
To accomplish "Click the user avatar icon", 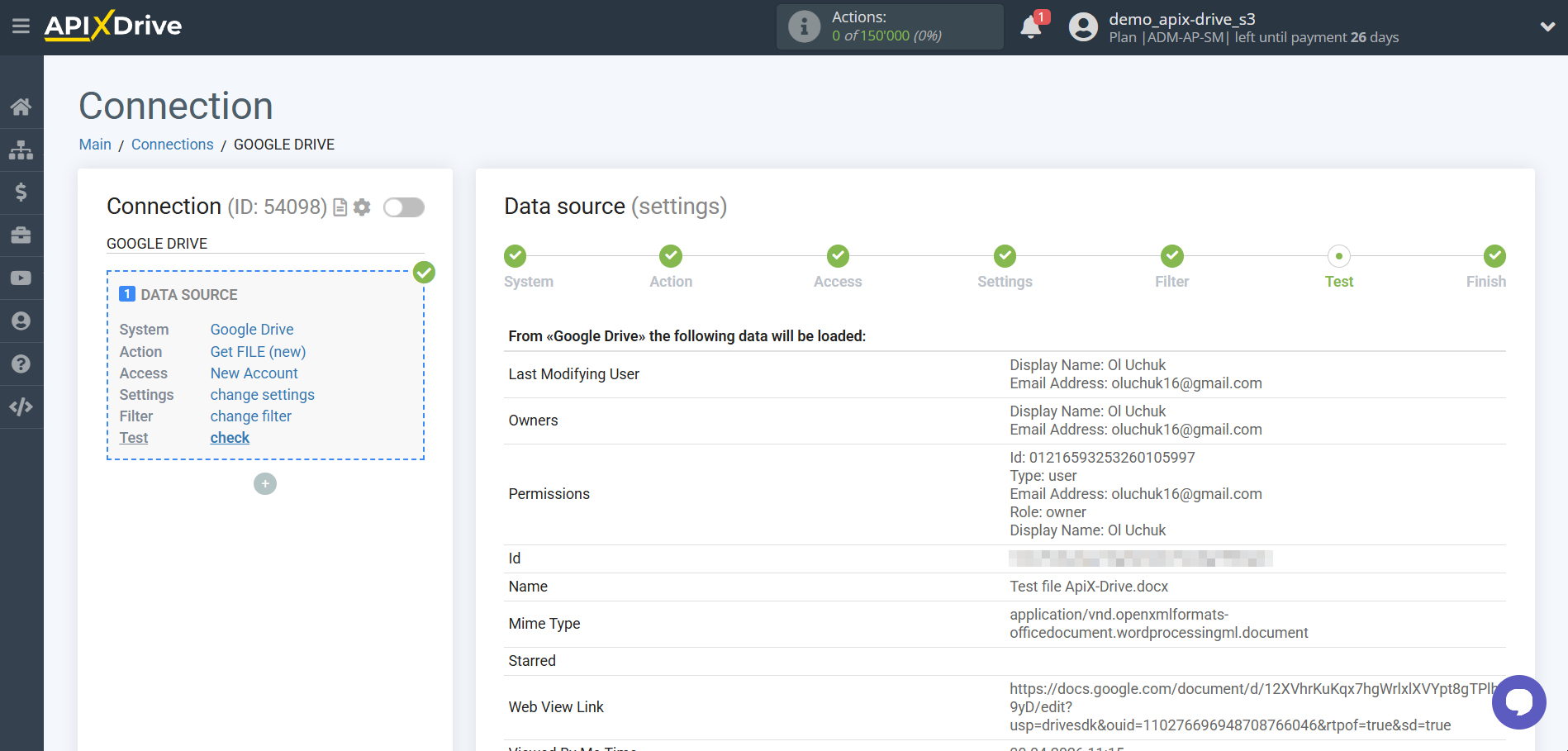I will 1083,27.
